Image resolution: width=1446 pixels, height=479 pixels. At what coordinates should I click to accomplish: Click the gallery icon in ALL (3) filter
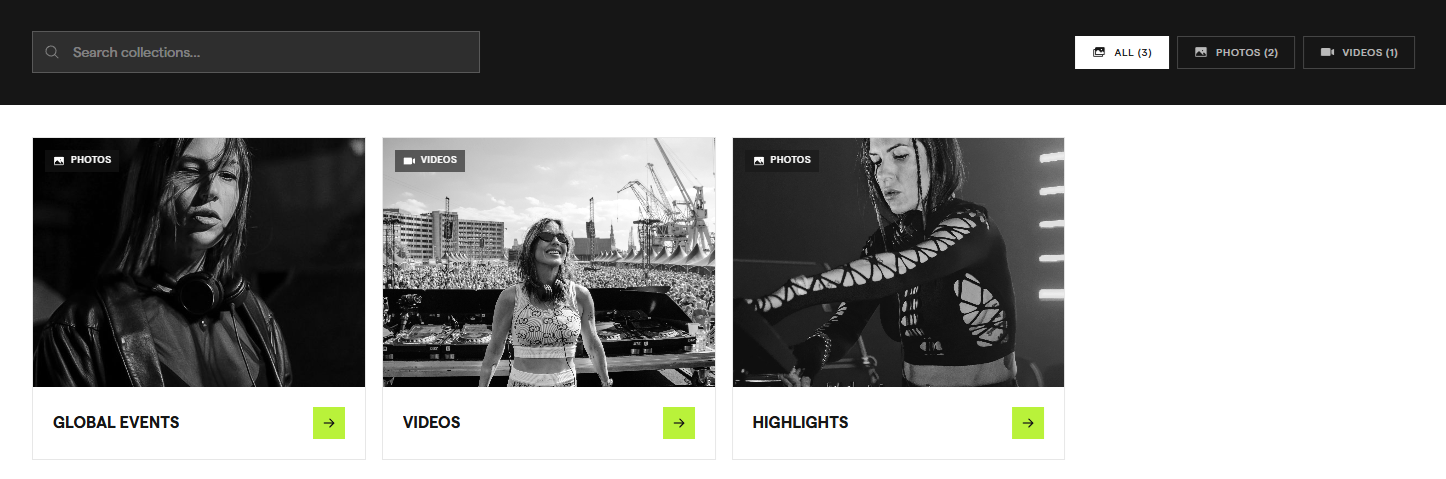pos(1099,52)
